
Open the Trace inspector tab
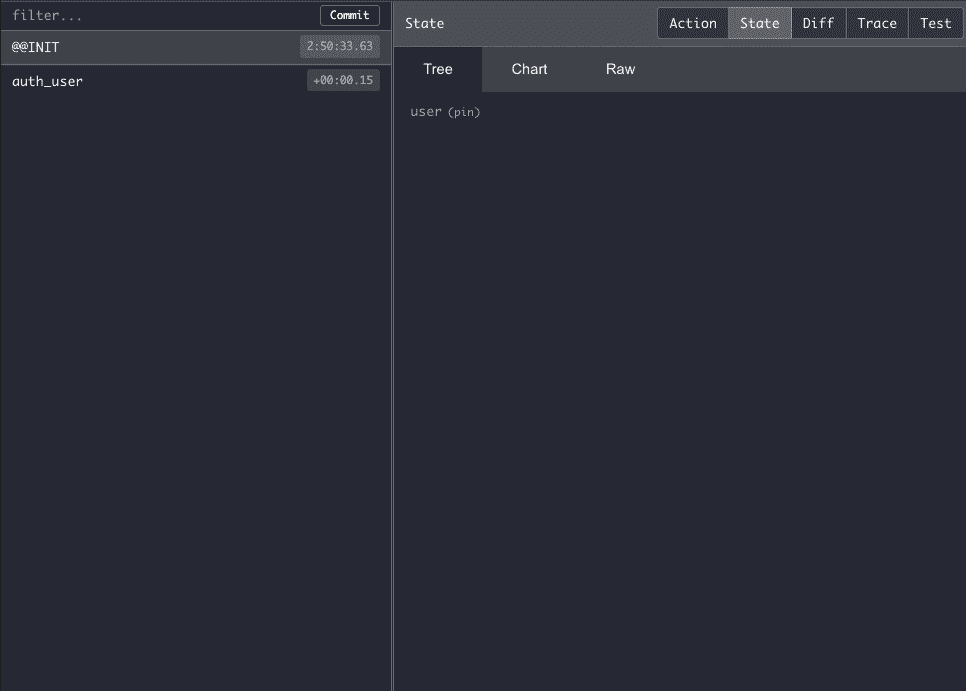pos(877,23)
